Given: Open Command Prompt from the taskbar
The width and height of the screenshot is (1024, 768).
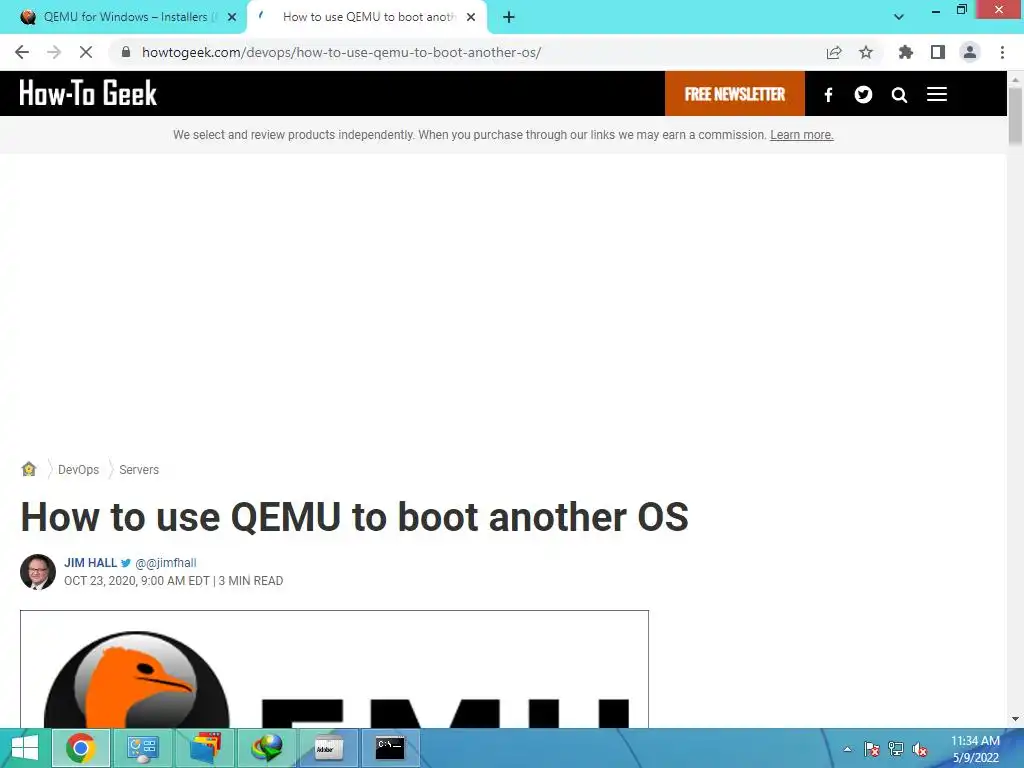Looking at the screenshot, I should click(390, 748).
